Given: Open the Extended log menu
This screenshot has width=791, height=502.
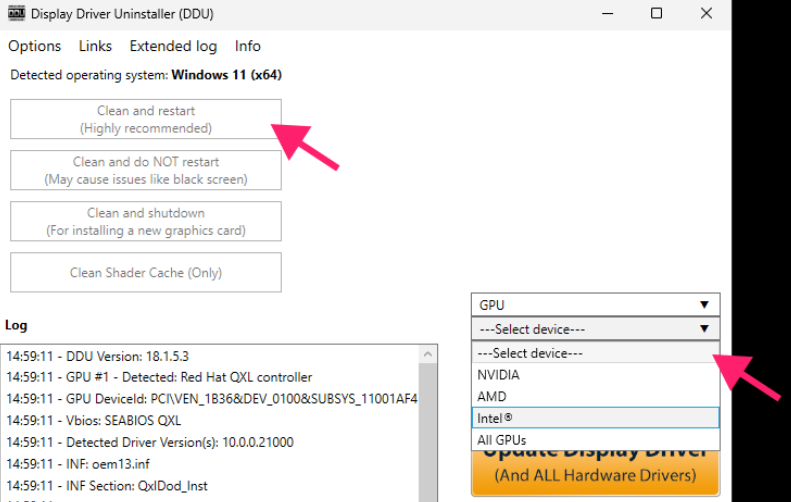Looking at the screenshot, I should (173, 46).
